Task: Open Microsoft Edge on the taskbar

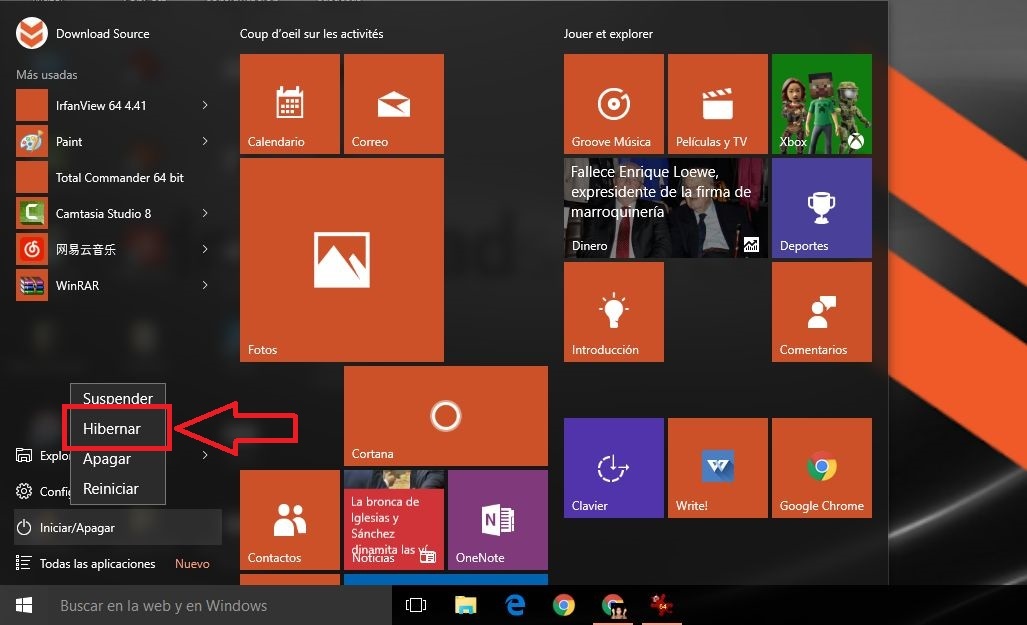Action: click(515, 605)
